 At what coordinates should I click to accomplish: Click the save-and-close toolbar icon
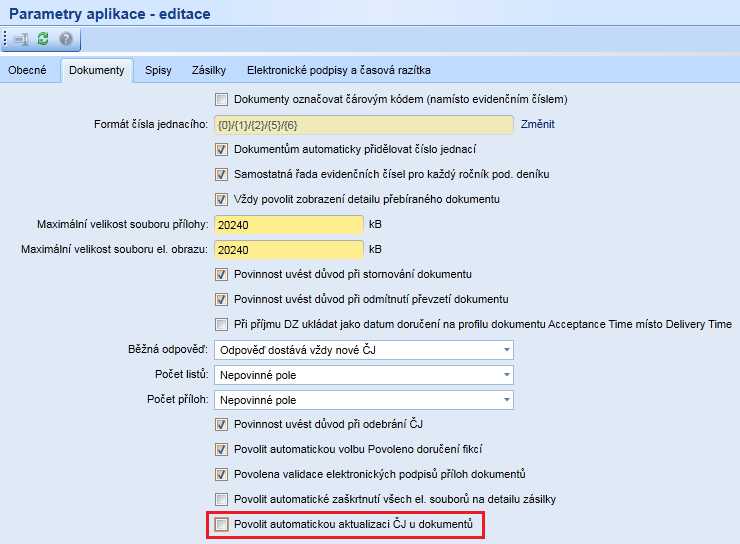click(x=21, y=39)
